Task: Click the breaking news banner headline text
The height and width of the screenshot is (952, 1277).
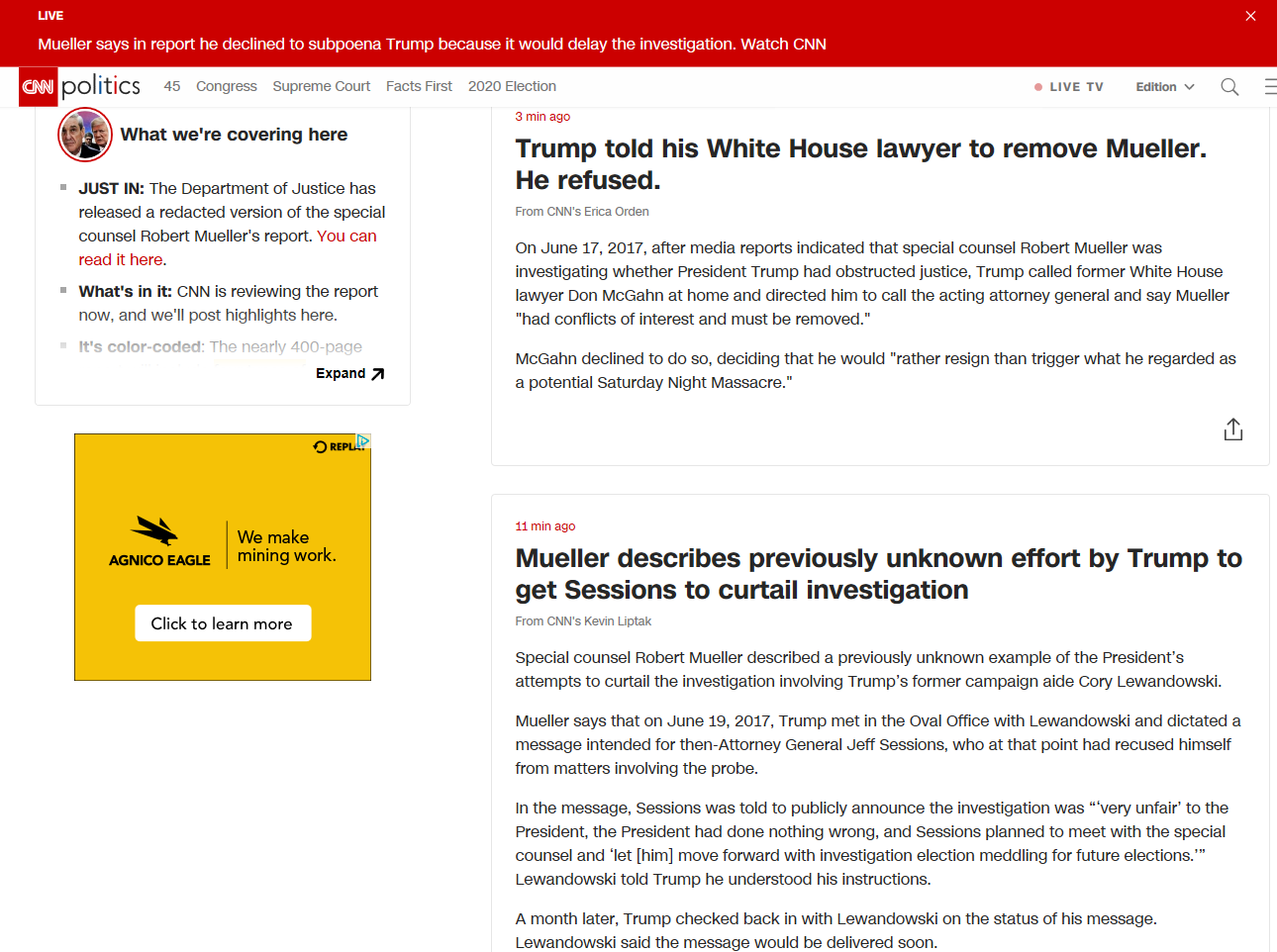Action: click(432, 44)
